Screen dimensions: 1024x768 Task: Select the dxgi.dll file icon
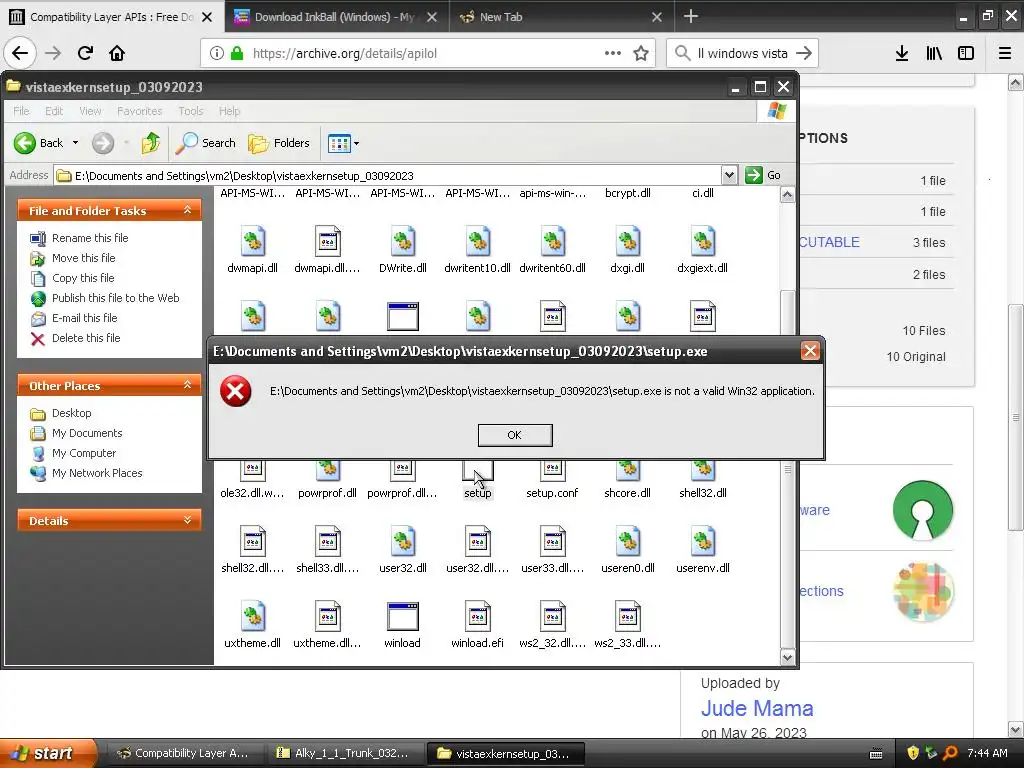click(x=628, y=242)
